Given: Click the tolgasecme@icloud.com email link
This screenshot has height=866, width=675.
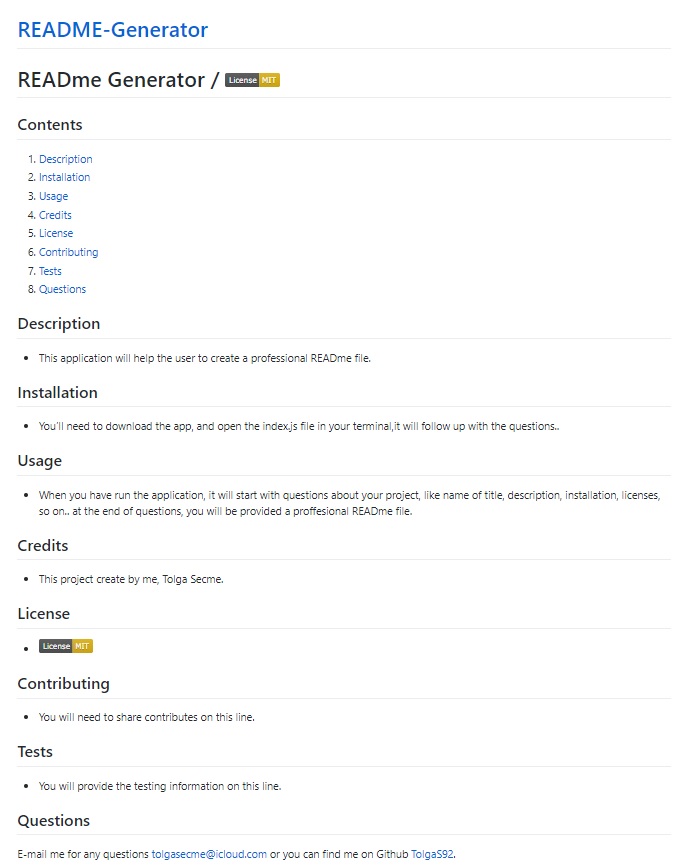Looking at the screenshot, I should pyautogui.click(x=209, y=854).
